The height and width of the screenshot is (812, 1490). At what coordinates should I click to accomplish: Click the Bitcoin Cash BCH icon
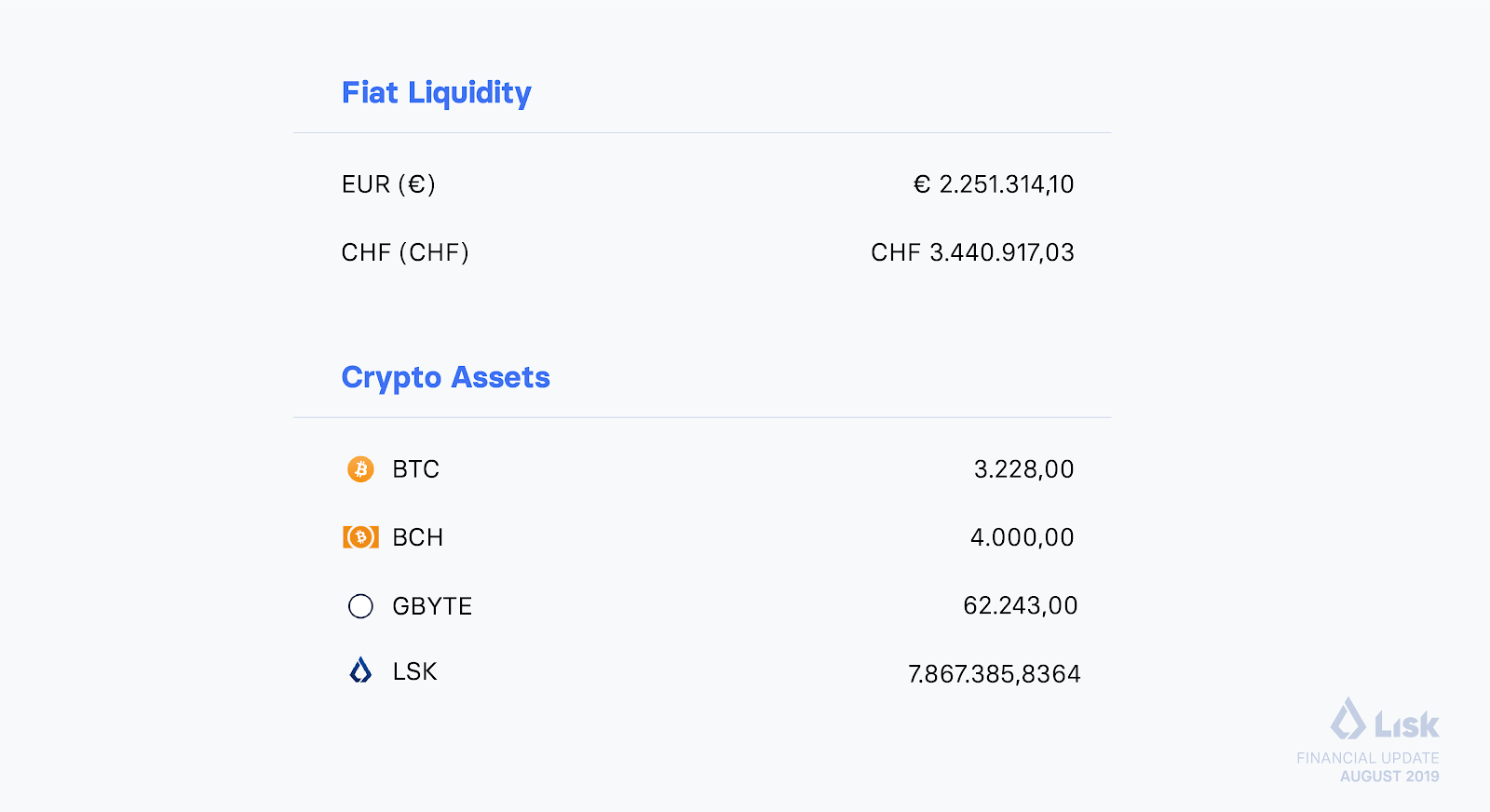click(360, 537)
